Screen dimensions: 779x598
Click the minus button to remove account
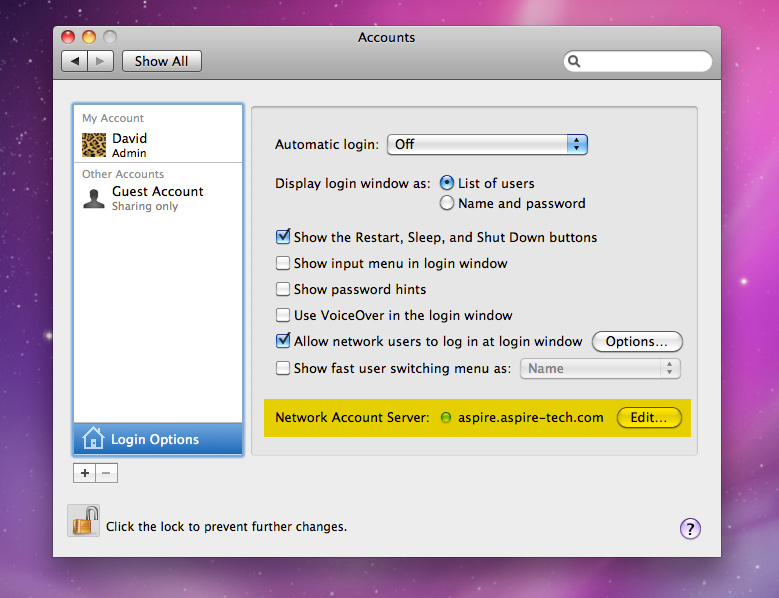107,473
